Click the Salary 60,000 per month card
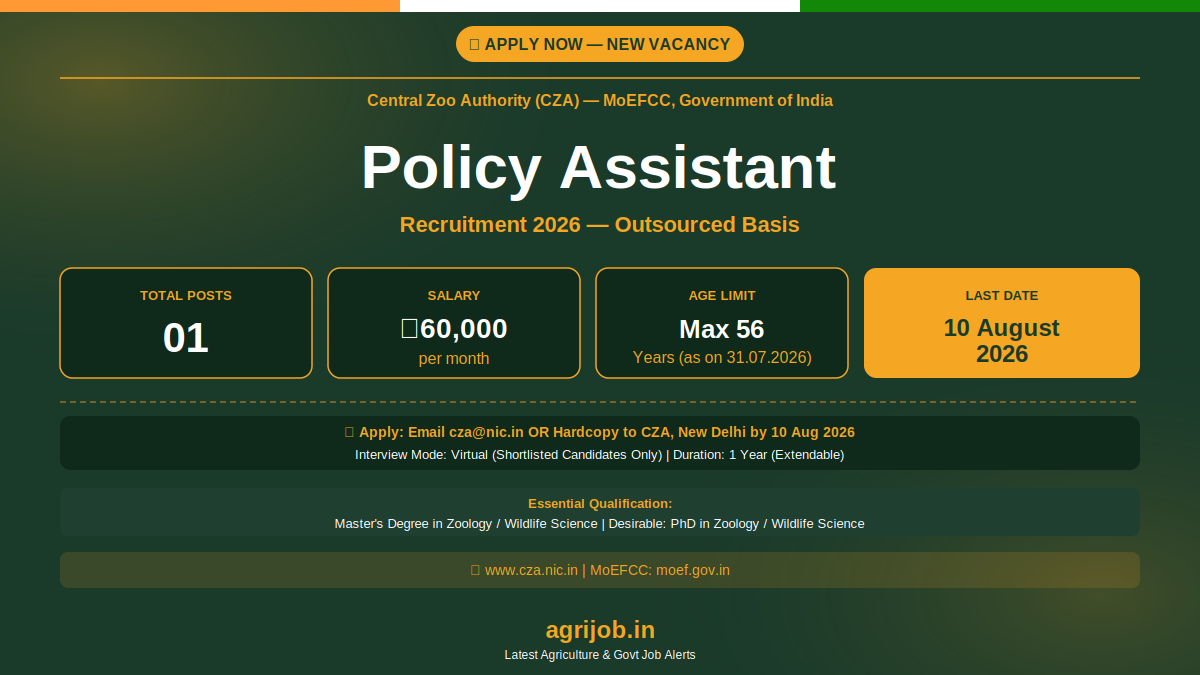The width and height of the screenshot is (1200, 675). 454,323
